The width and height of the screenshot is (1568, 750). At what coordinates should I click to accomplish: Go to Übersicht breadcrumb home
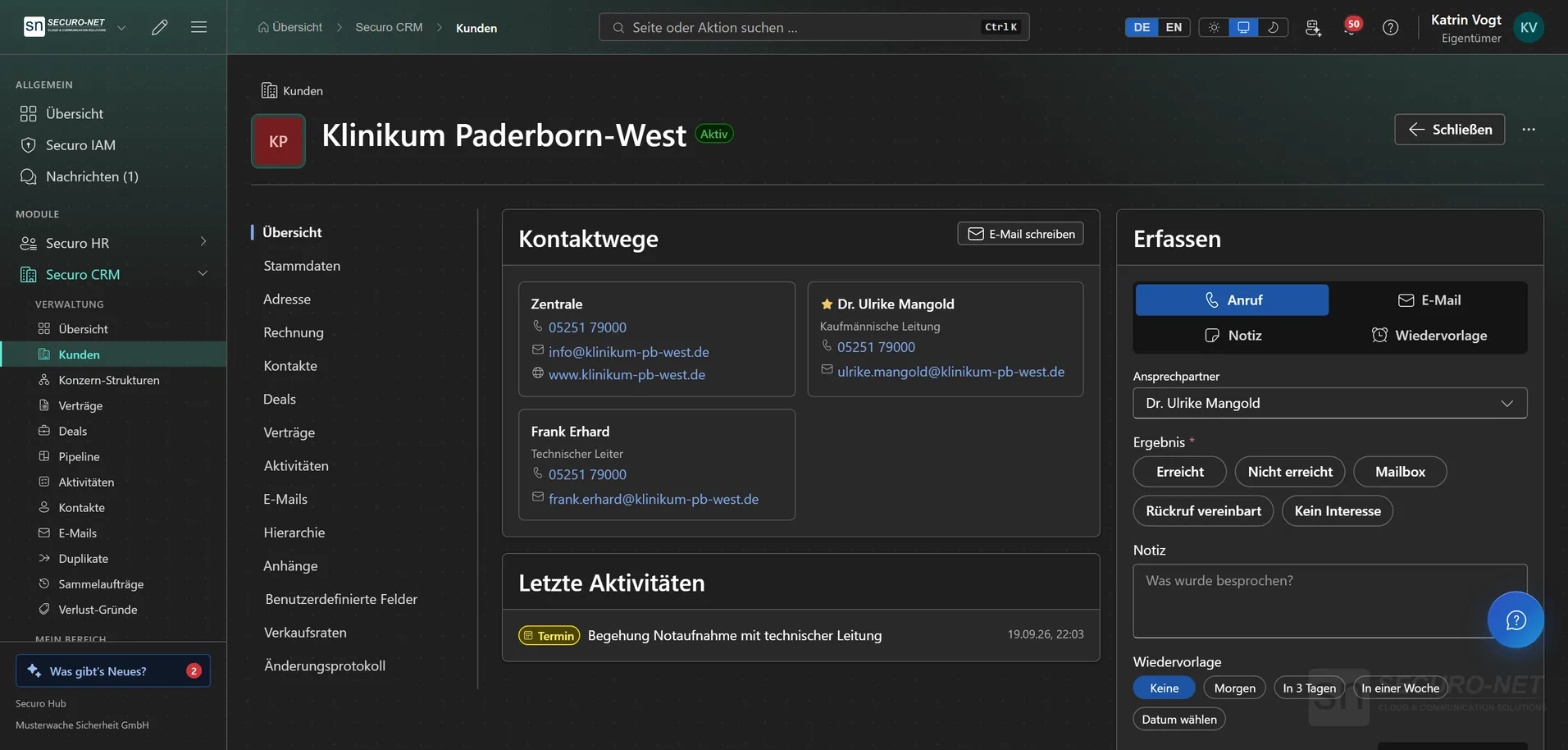point(289,27)
